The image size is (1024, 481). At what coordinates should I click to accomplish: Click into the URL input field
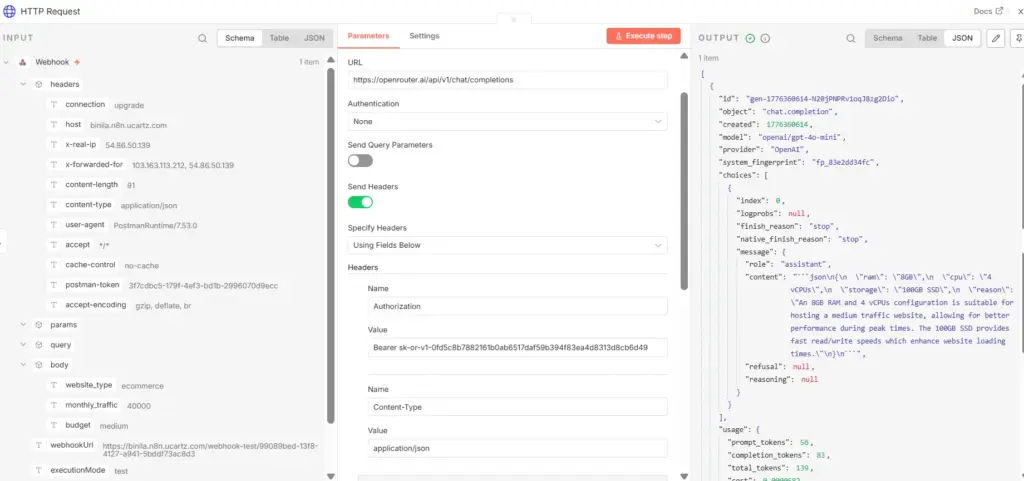point(507,80)
